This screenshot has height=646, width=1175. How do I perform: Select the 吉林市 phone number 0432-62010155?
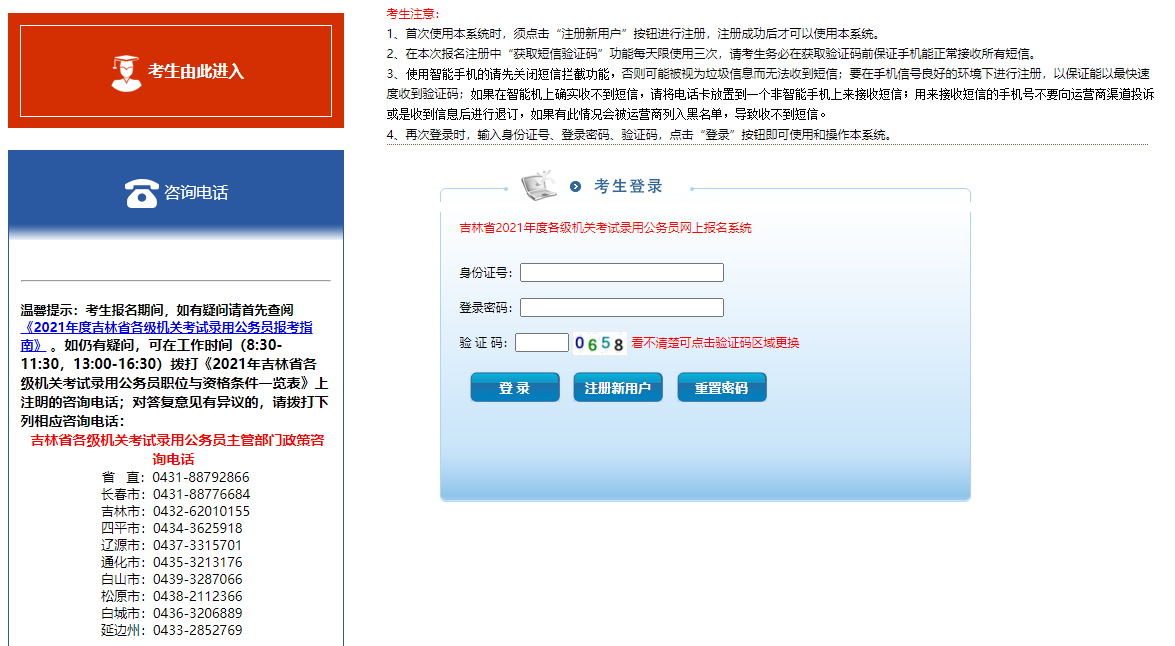tap(202, 512)
